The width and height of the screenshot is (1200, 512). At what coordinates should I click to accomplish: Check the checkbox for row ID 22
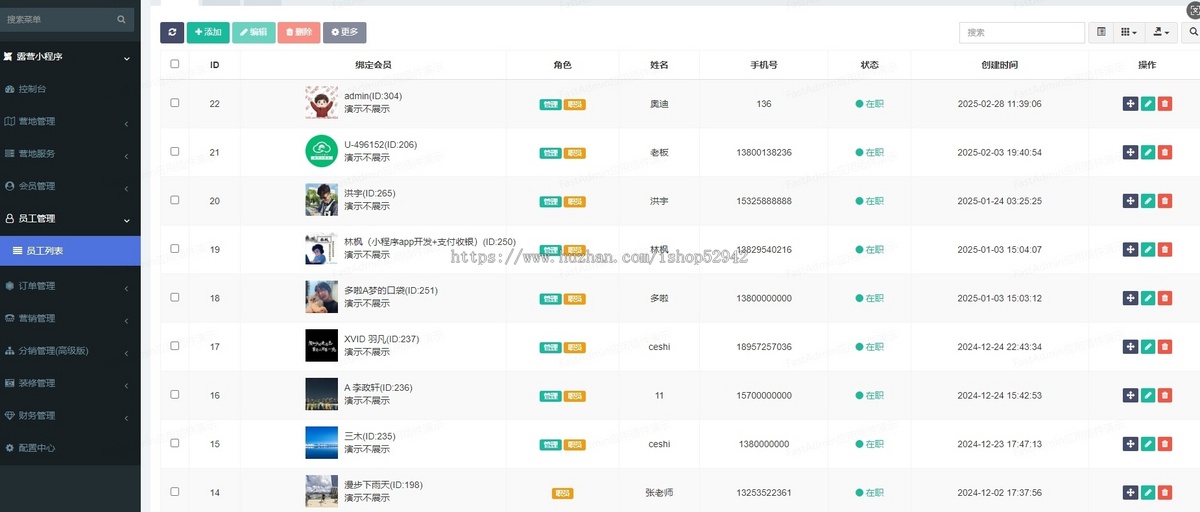[x=175, y=103]
